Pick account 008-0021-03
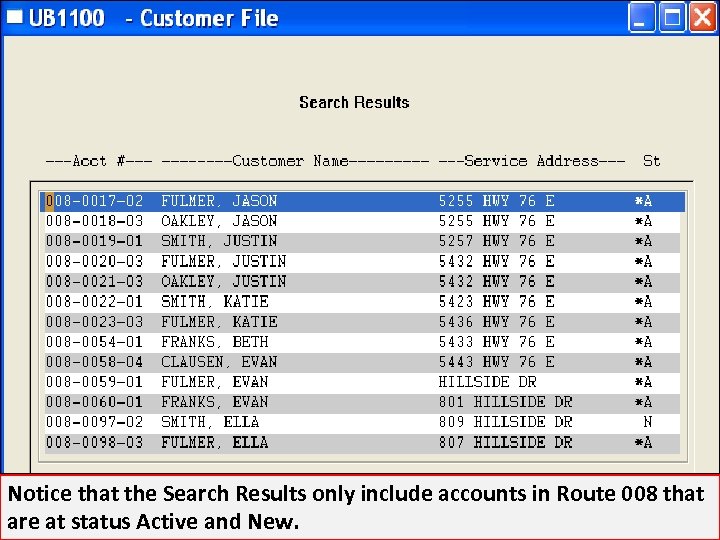The height and width of the screenshot is (540, 720). pyautogui.click(x=94, y=281)
